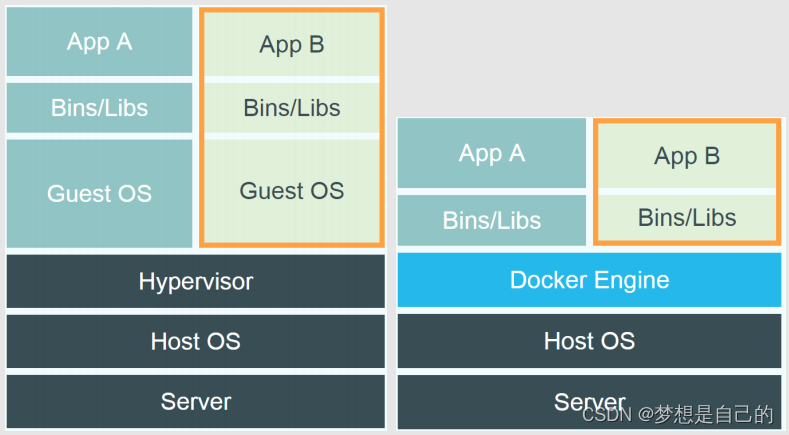Click App A in the Docker diagram
Screen dimensions: 789x435
point(492,153)
